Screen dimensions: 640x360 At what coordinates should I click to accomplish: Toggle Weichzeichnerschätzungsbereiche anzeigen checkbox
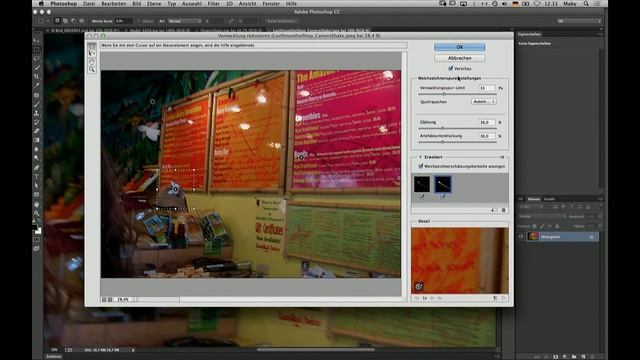(x=421, y=167)
